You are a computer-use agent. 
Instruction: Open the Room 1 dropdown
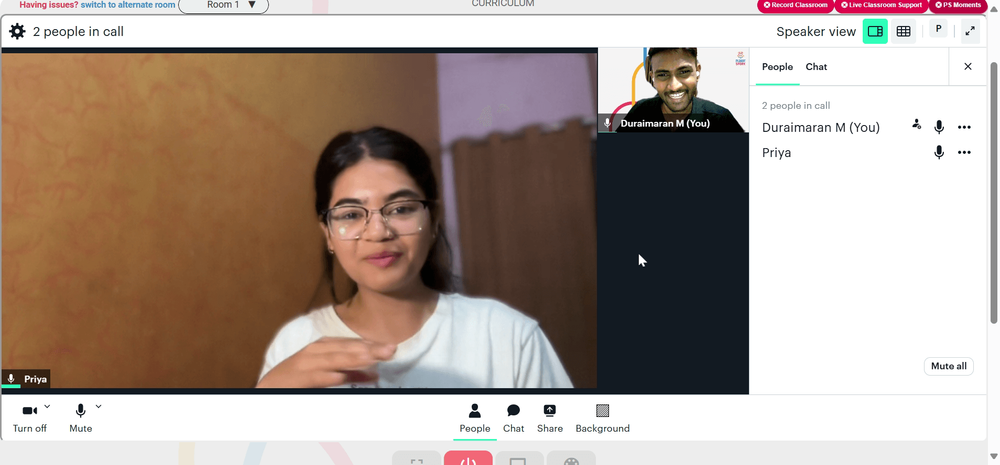[x=224, y=5]
